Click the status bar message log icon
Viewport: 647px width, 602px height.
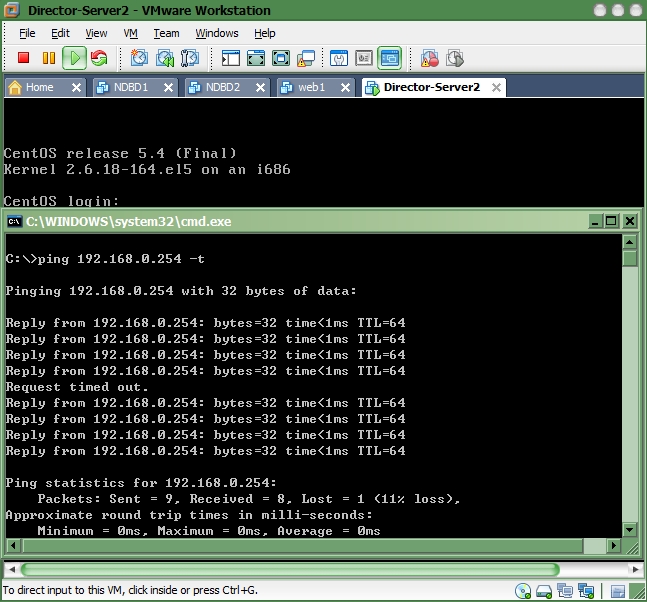(x=618, y=591)
